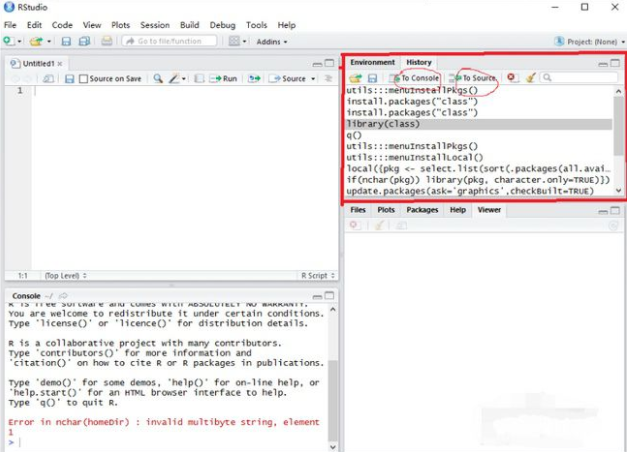The height and width of the screenshot is (452, 627).
Task: Click the Load History folder icon
Action: click(355, 77)
